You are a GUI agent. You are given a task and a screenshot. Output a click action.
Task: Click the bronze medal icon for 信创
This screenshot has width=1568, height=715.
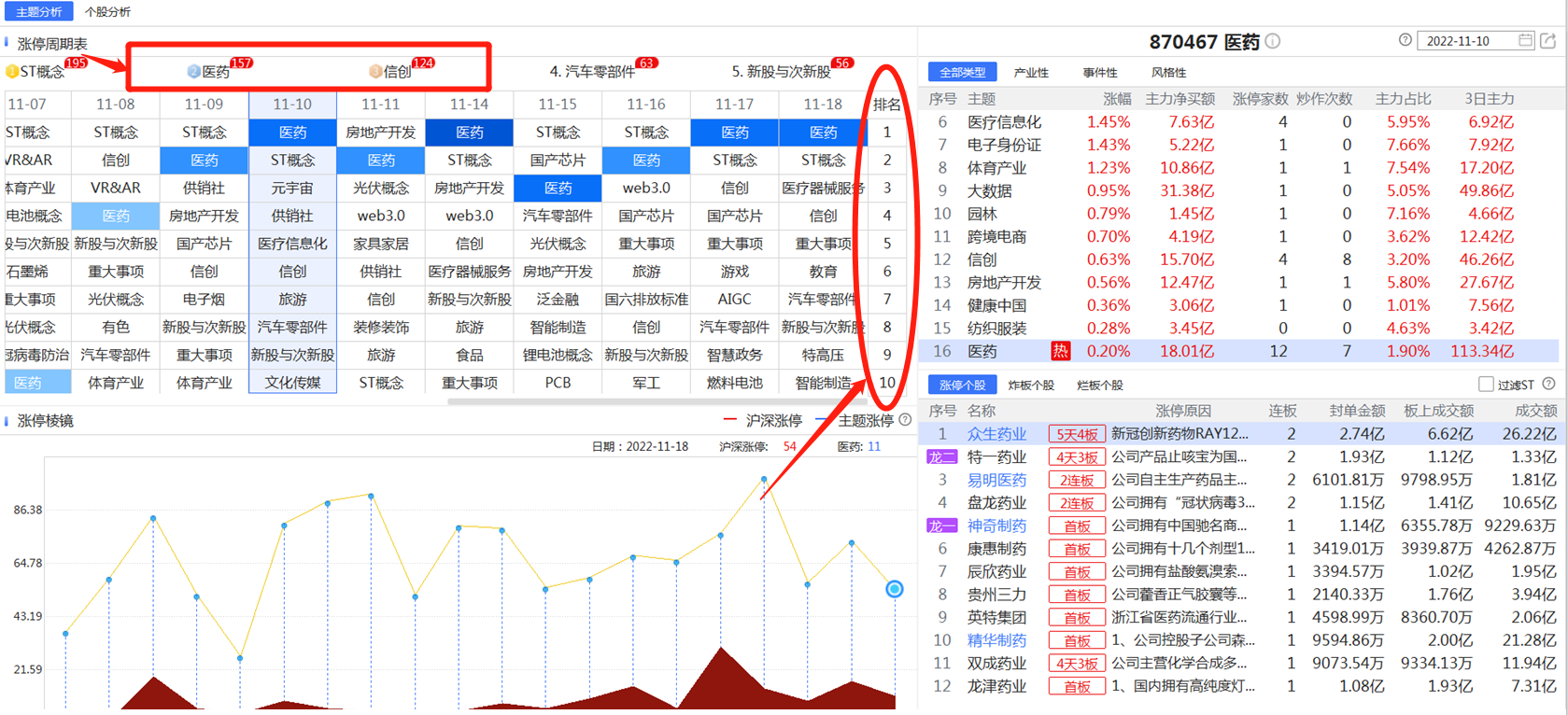(375, 71)
